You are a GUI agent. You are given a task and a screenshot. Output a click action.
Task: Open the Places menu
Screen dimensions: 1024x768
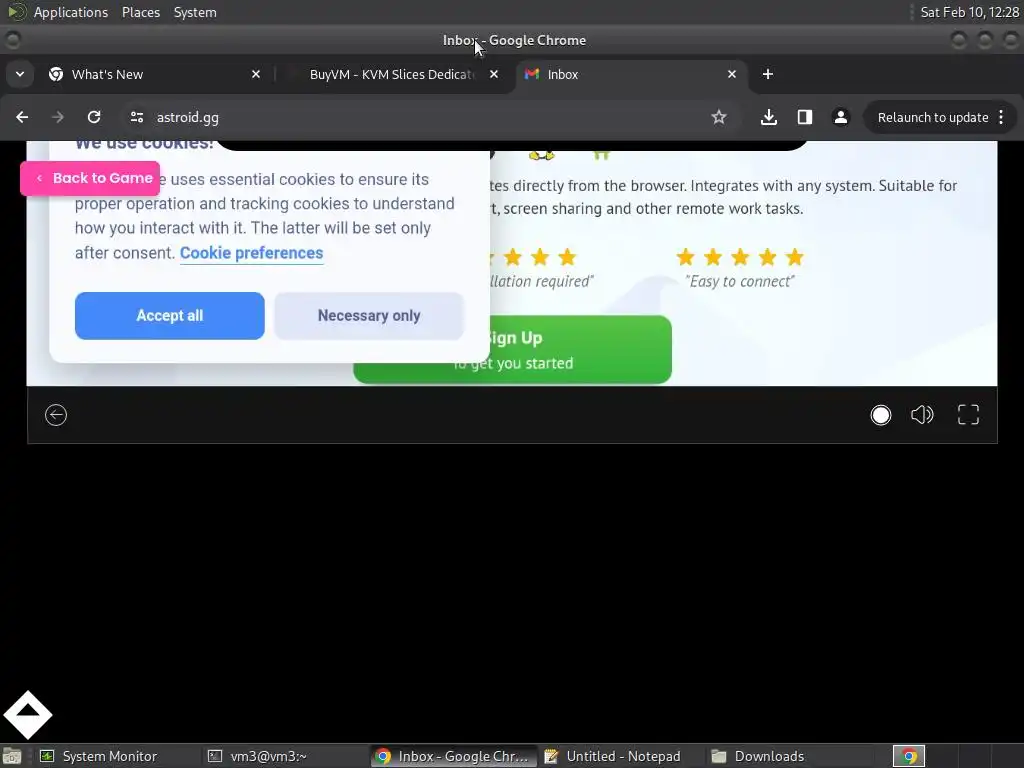pyautogui.click(x=140, y=12)
